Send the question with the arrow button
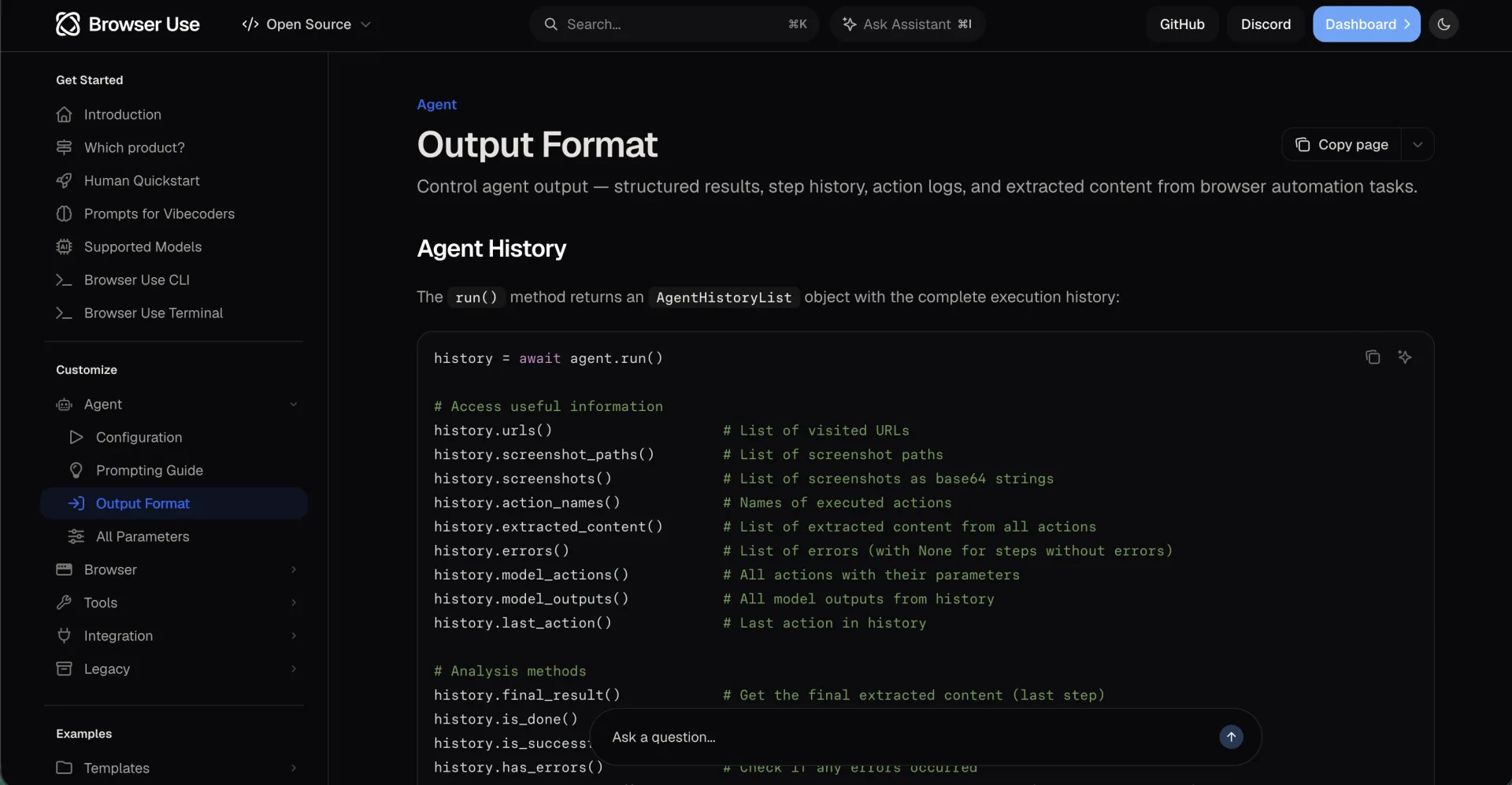Image resolution: width=1512 pixels, height=785 pixels. 1232,737
